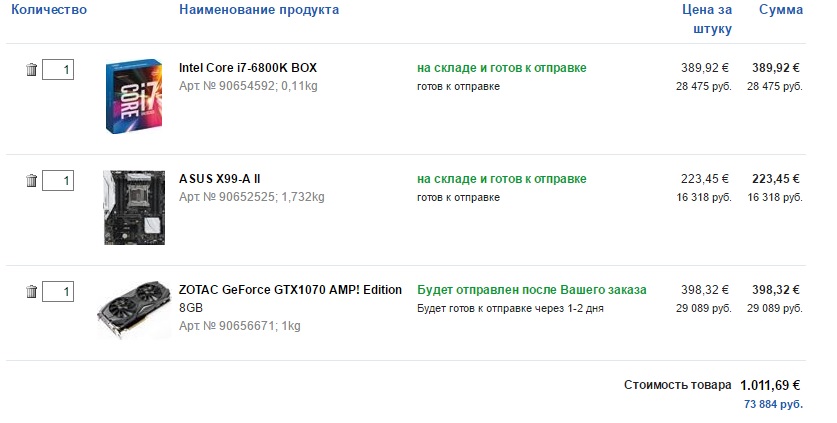Click the Сумма column header
837x423 pixels.
coord(780,10)
